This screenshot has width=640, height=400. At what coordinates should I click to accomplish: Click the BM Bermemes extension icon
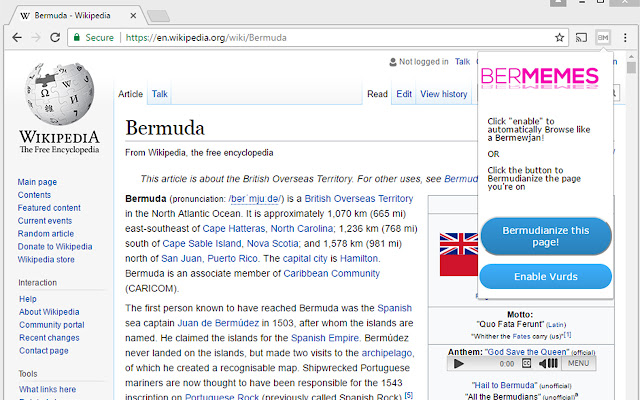tap(603, 38)
